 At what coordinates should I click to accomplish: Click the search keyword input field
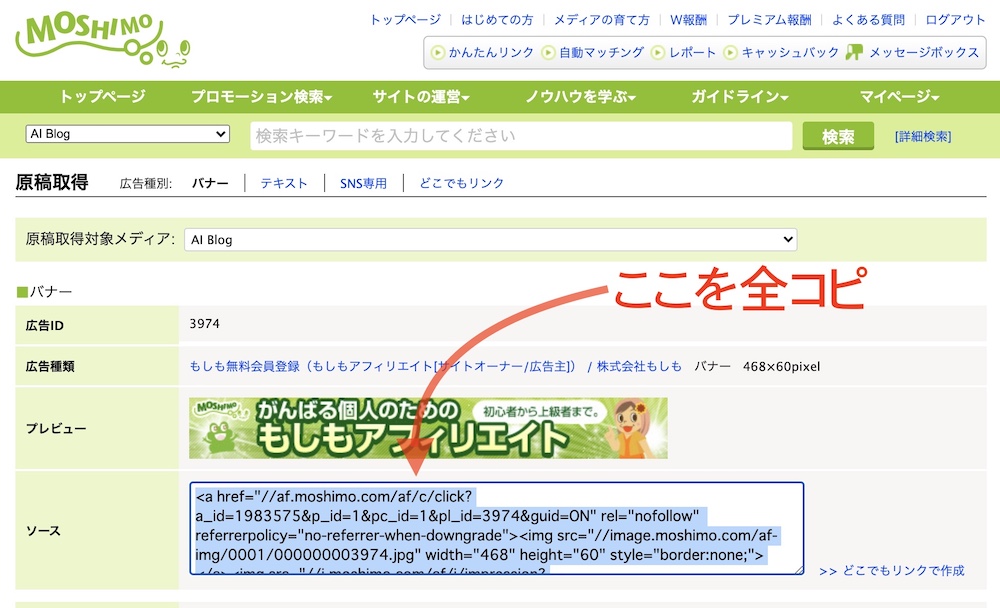(x=521, y=136)
